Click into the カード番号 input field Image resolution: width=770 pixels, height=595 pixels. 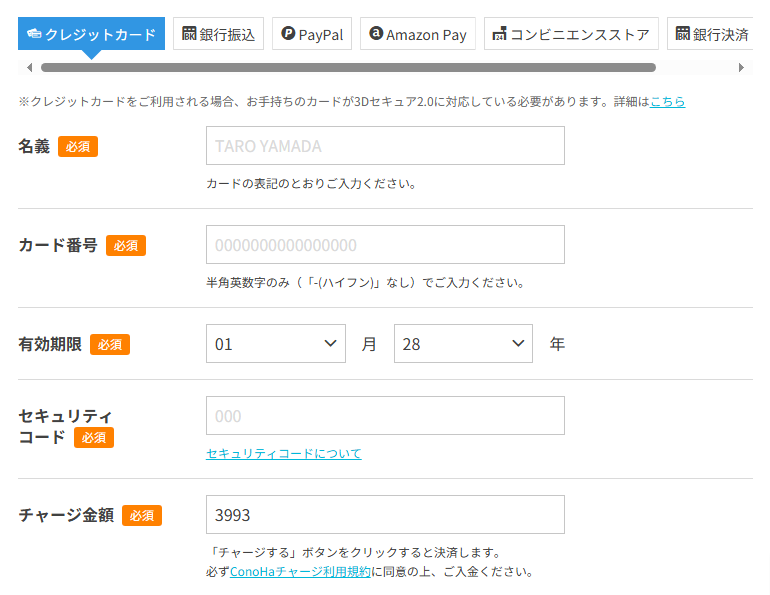[x=385, y=245]
